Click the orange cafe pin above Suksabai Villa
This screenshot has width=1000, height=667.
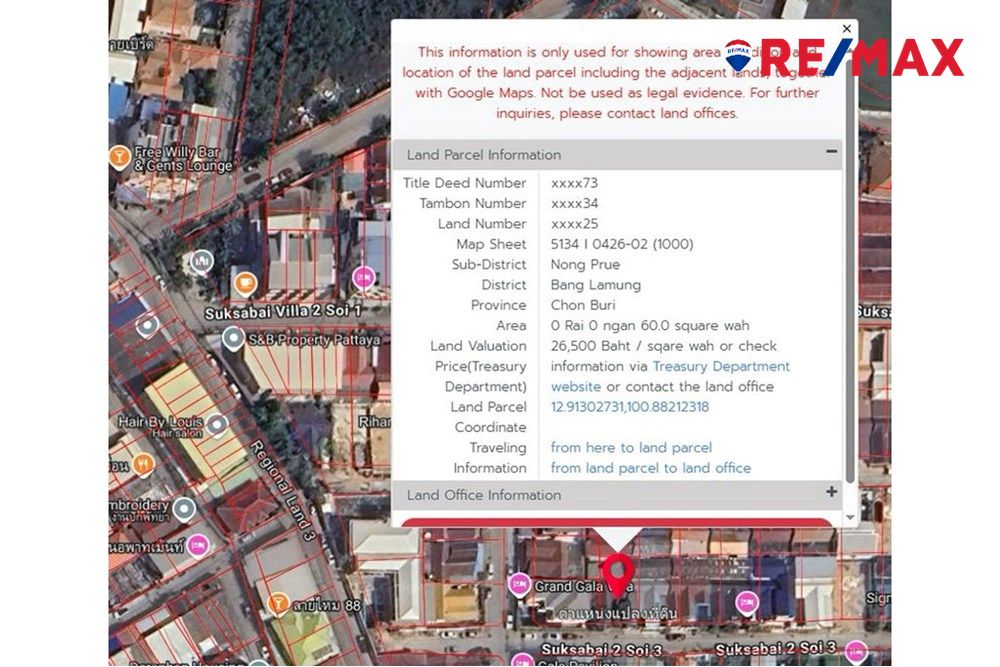(x=245, y=283)
